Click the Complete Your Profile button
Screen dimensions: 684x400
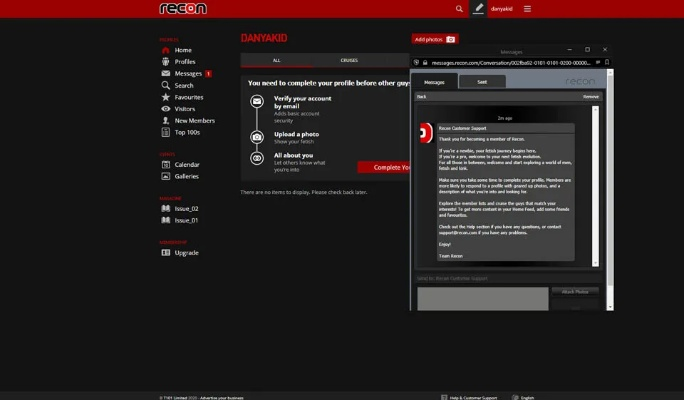pos(385,167)
